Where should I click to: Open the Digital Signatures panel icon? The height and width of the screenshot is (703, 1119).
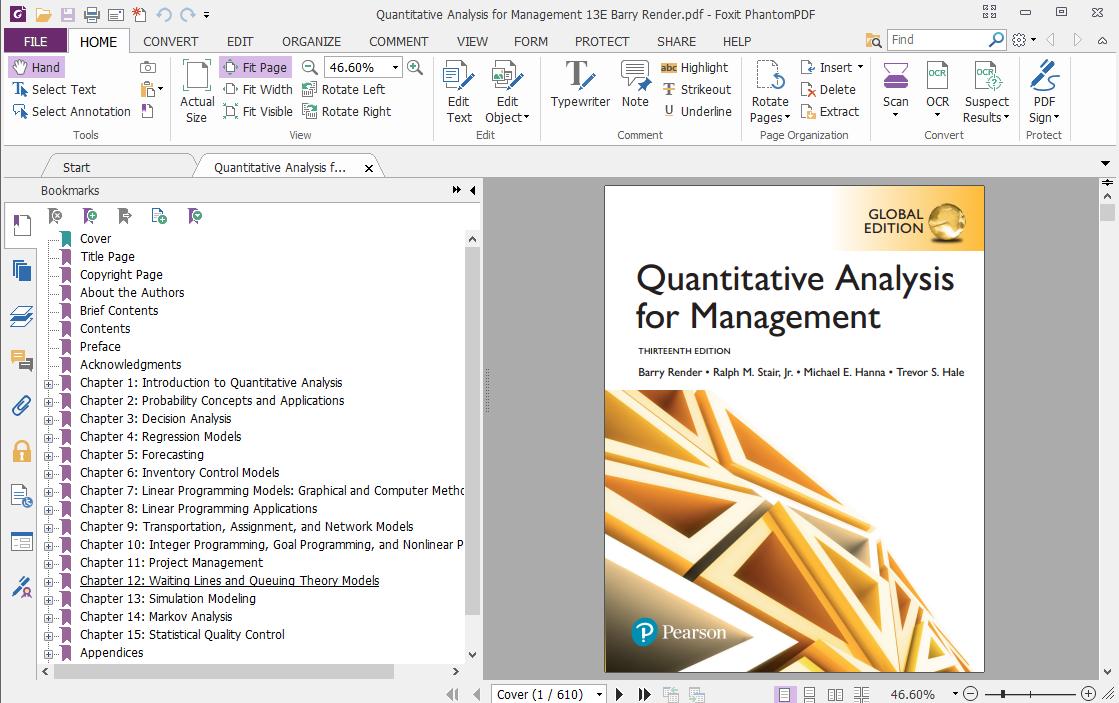coord(21,587)
